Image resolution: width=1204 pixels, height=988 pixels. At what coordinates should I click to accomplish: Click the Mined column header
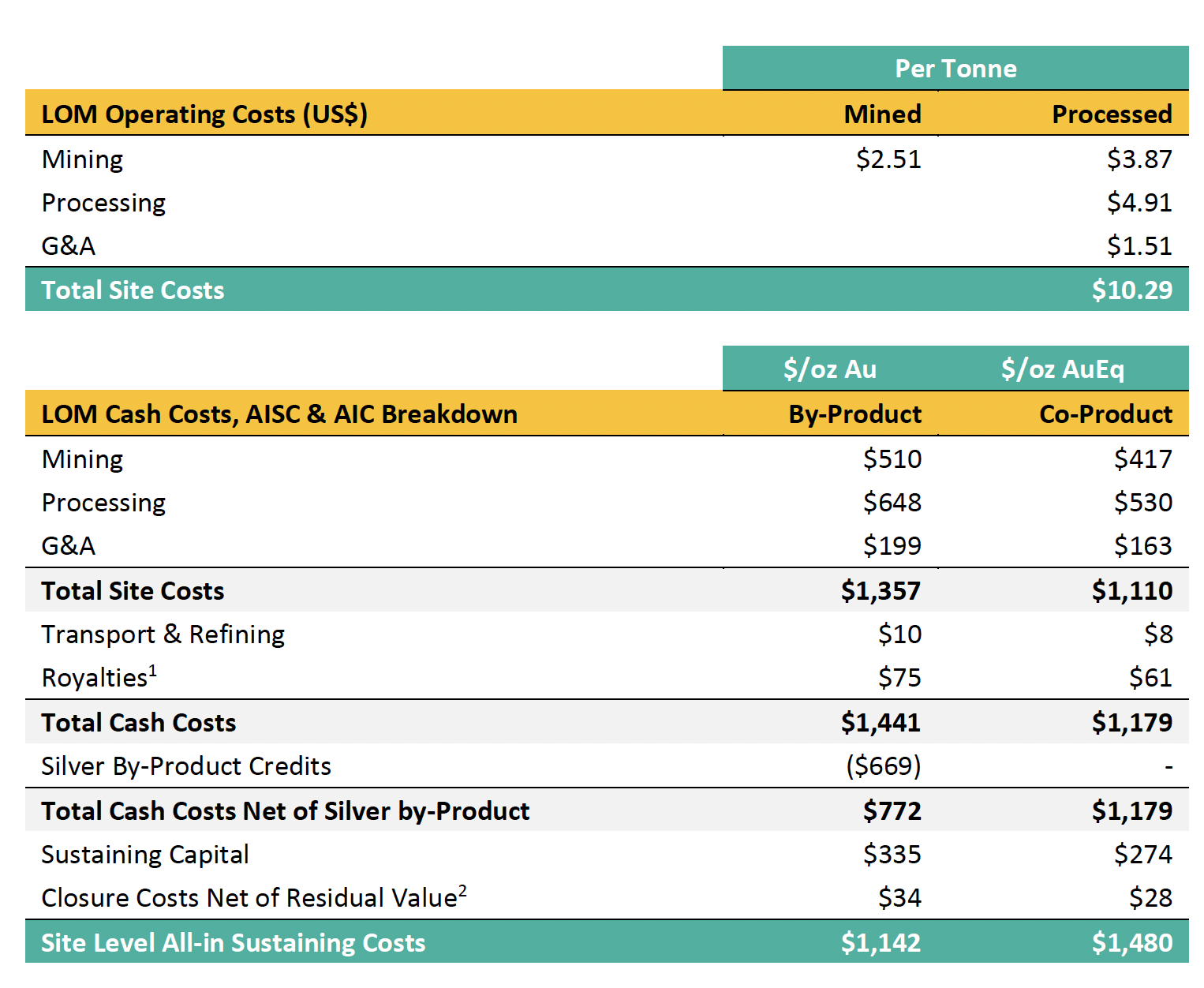click(x=882, y=114)
